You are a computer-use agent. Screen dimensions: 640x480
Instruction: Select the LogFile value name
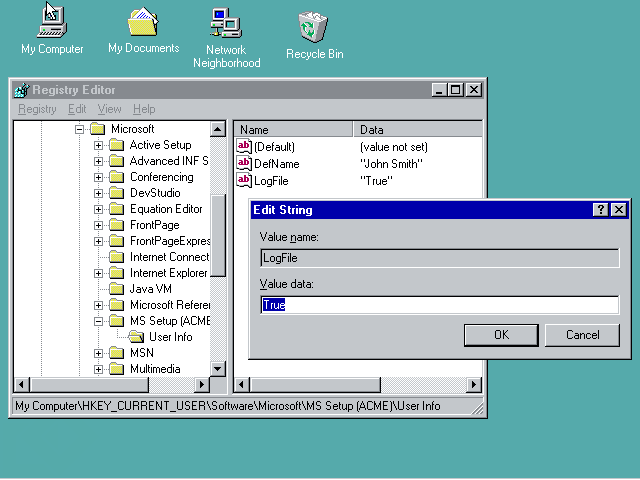tap(271, 181)
